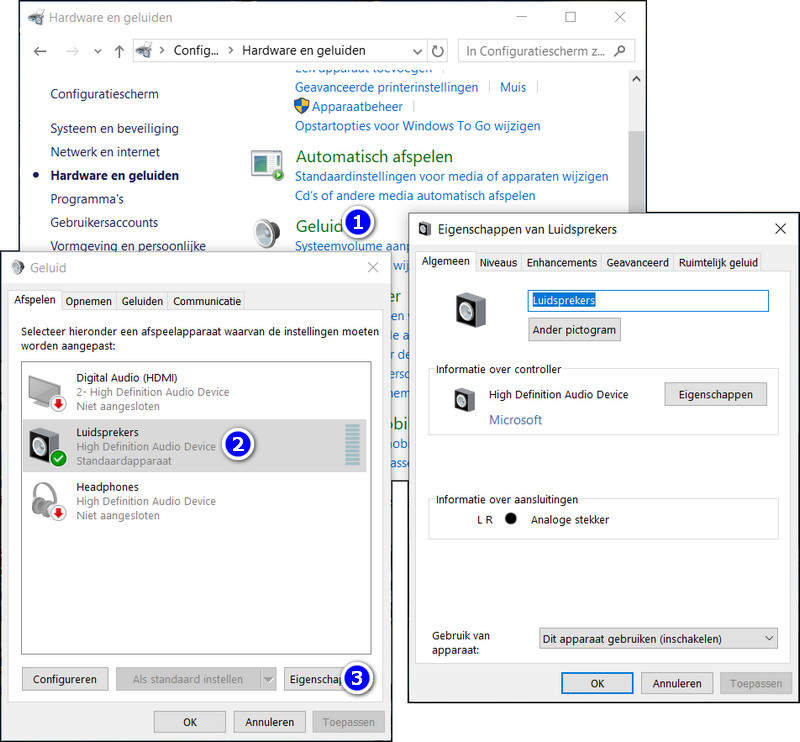Go up one folder level arrow
The image size is (800, 742).
point(119,51)
